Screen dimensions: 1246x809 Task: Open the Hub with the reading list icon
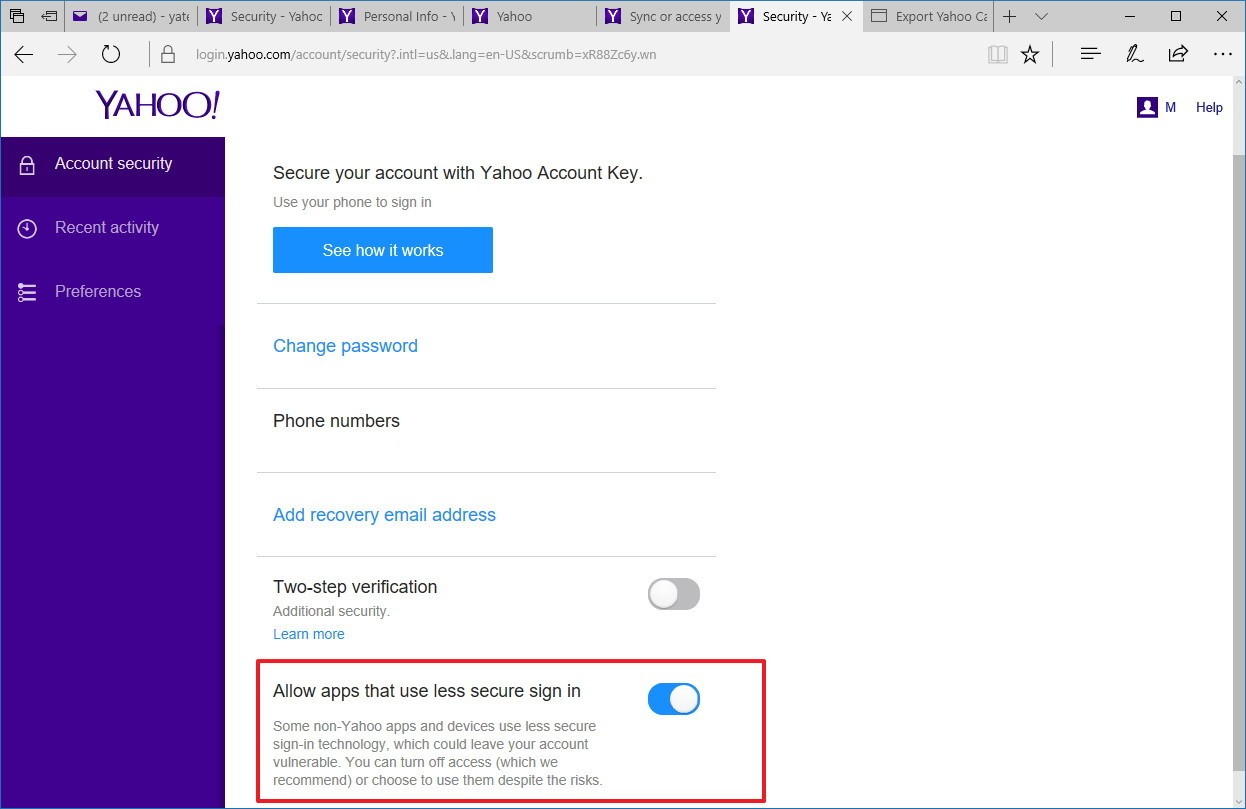click(1089, 54)
